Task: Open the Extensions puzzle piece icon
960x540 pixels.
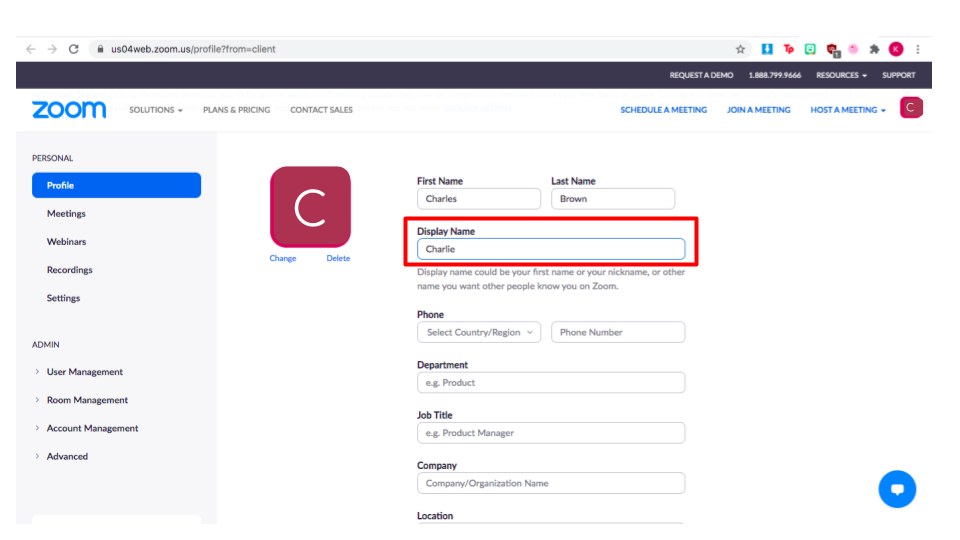Action: [x=874, y=49]
